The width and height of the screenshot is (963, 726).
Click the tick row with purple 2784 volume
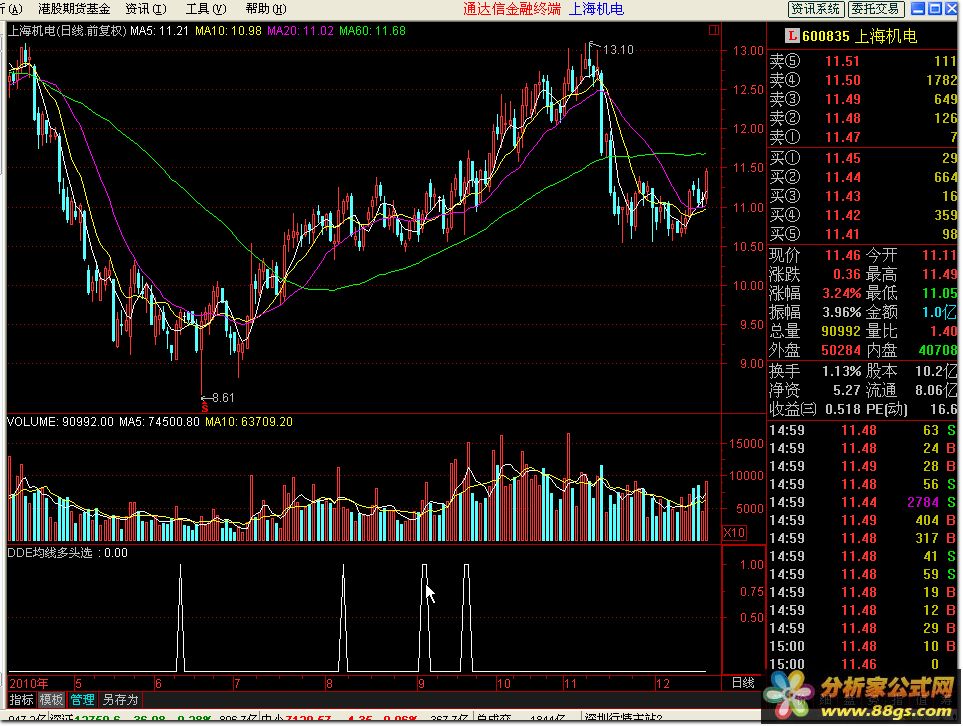coord(863,502)
